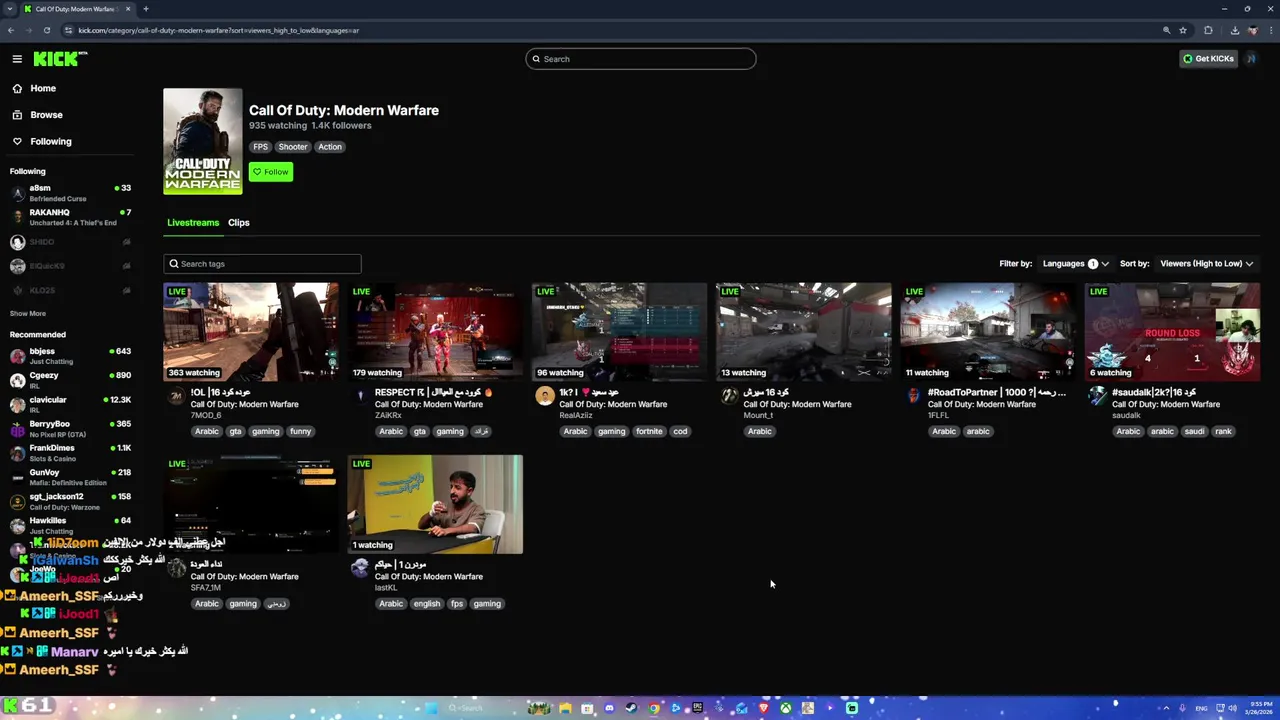Screen dimensions: 1280x720
Task: Expand Show More in Following list
Action: tap(27, 313)
